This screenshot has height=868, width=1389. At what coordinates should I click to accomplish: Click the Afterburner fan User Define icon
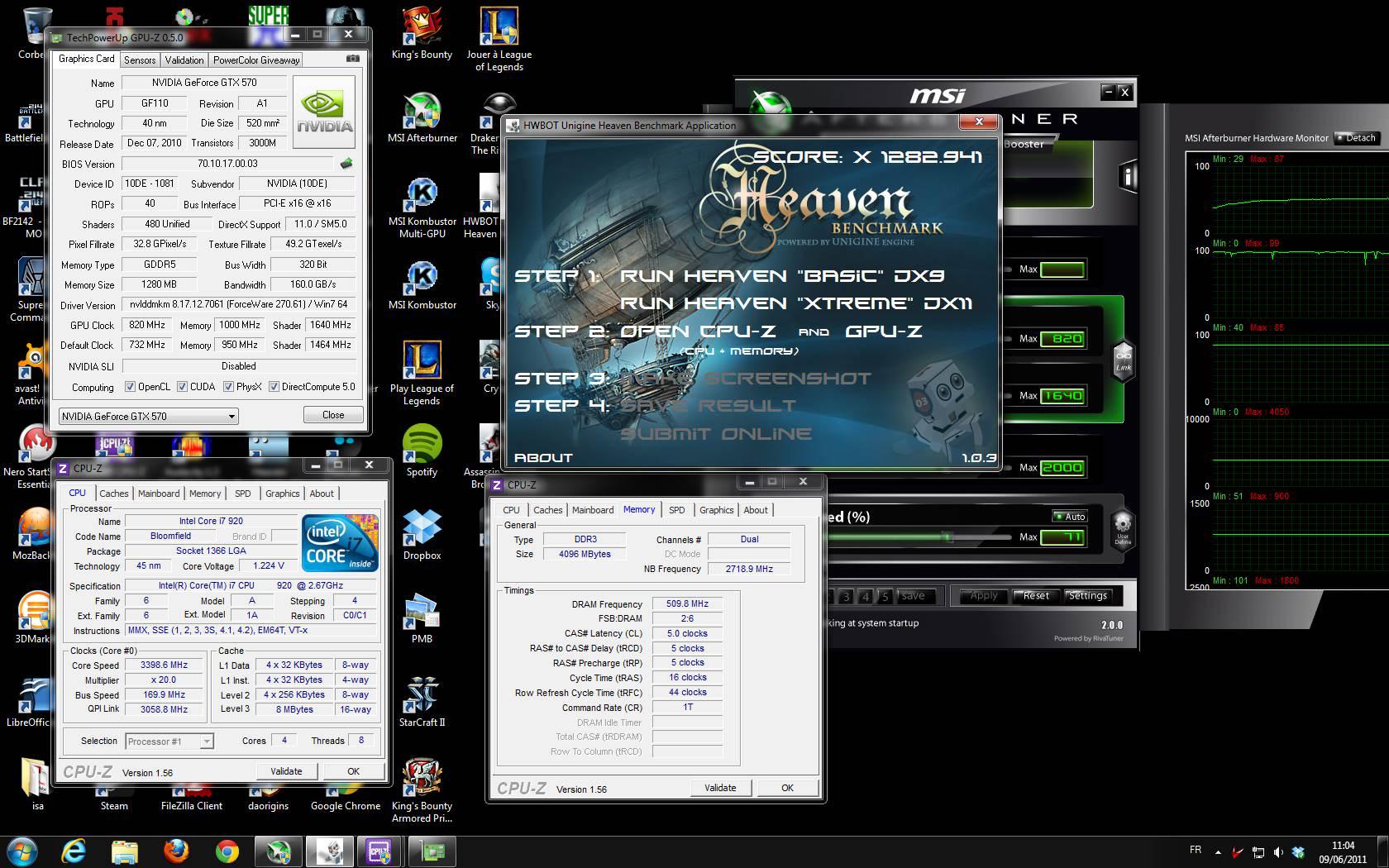(x=1122, y=527)
